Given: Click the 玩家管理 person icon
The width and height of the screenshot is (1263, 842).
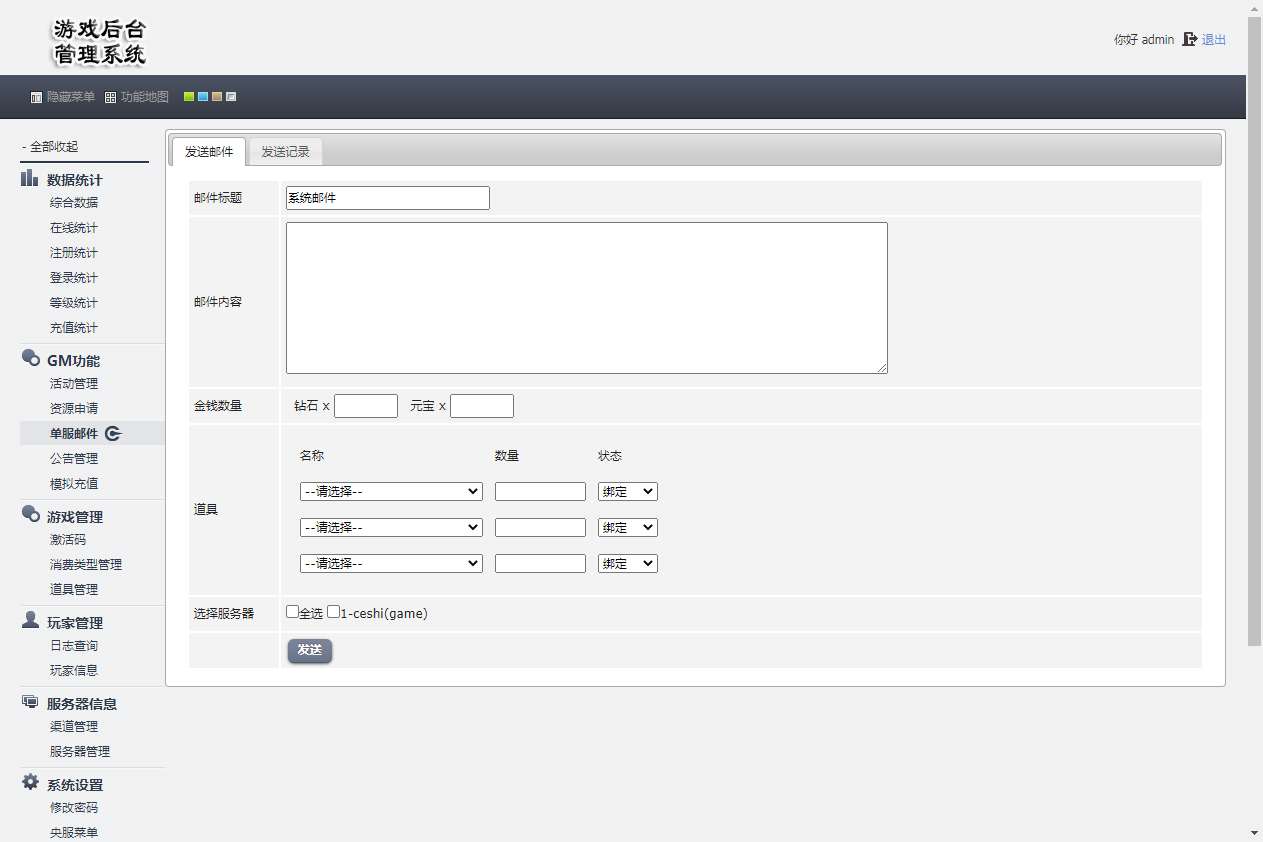Looking at the screenshot, I should pos(31,621).
